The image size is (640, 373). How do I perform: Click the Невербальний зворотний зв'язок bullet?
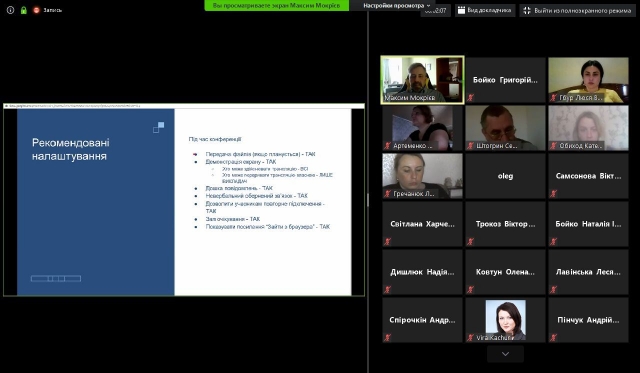click(257, 196)
